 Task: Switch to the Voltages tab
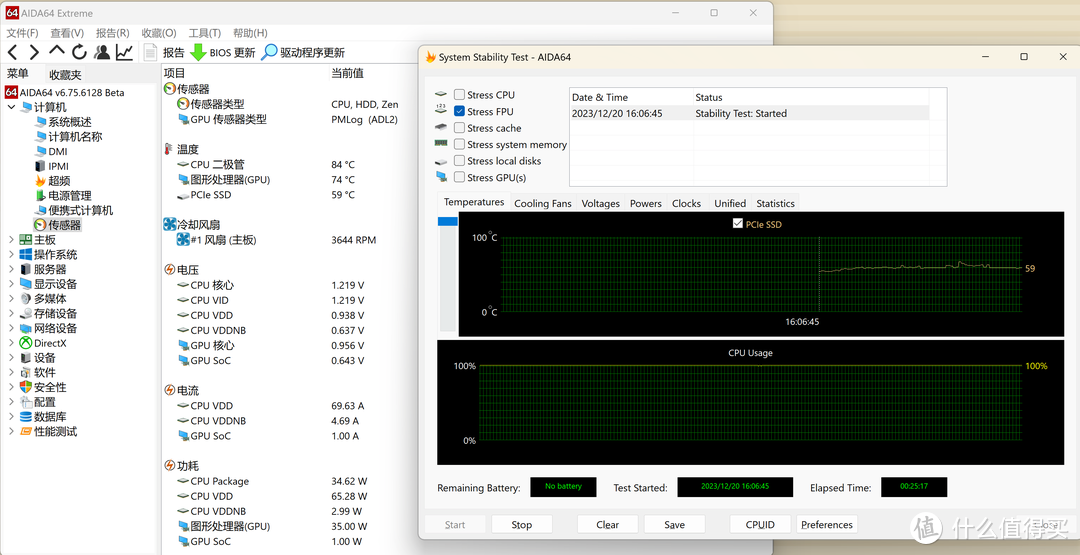click(x=601, y=203)
